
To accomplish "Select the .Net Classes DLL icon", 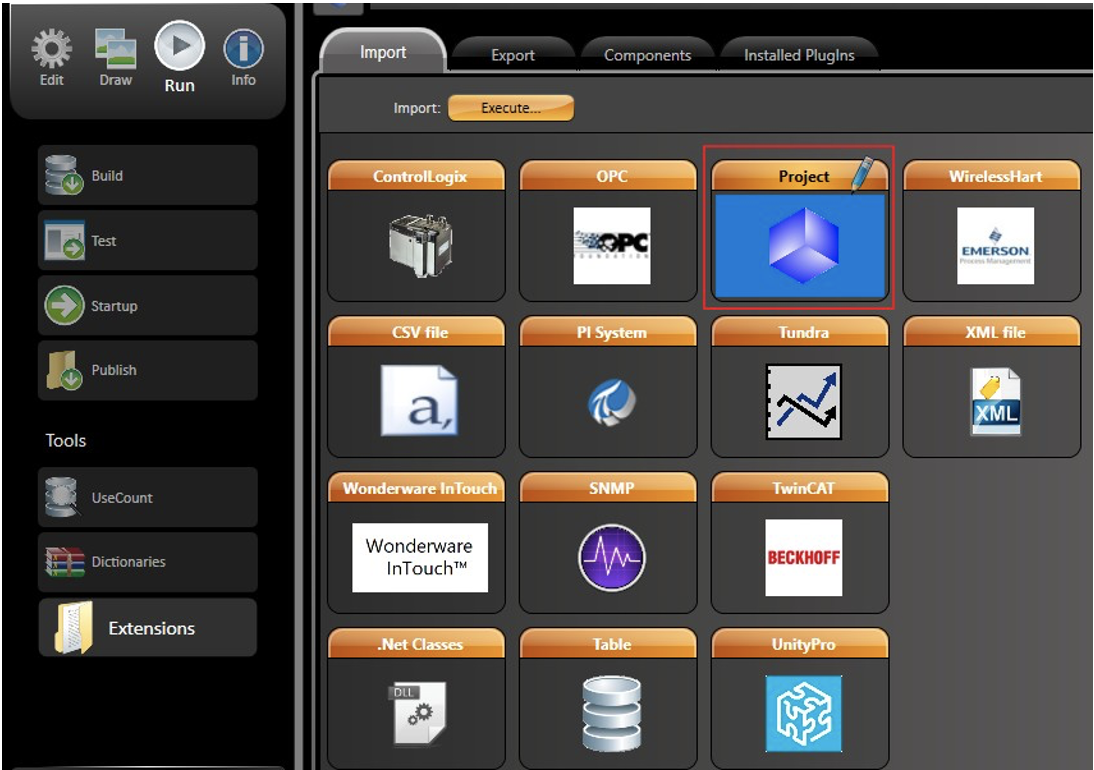I will 417,712.
